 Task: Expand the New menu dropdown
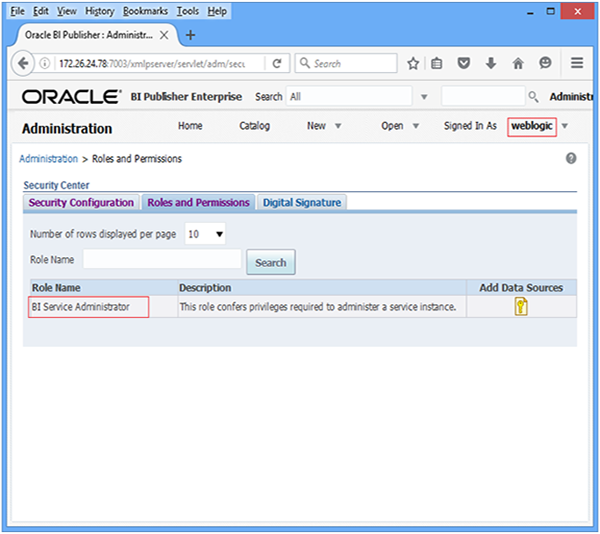pos(338,126)
